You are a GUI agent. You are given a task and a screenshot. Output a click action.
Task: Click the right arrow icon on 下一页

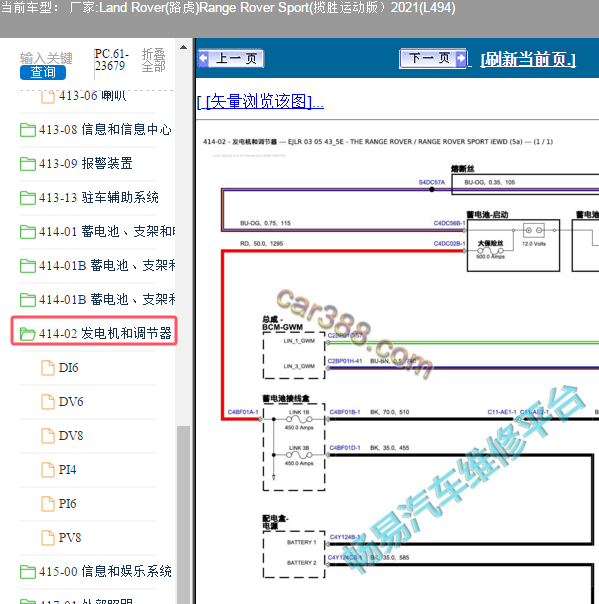tap(460, 59)
